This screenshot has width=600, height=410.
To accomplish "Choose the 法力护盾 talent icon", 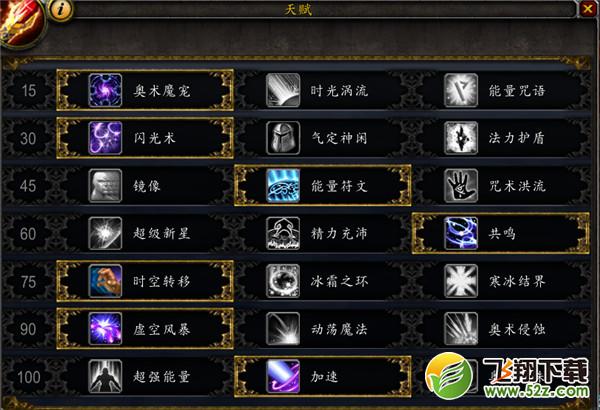I will point(461,138).
